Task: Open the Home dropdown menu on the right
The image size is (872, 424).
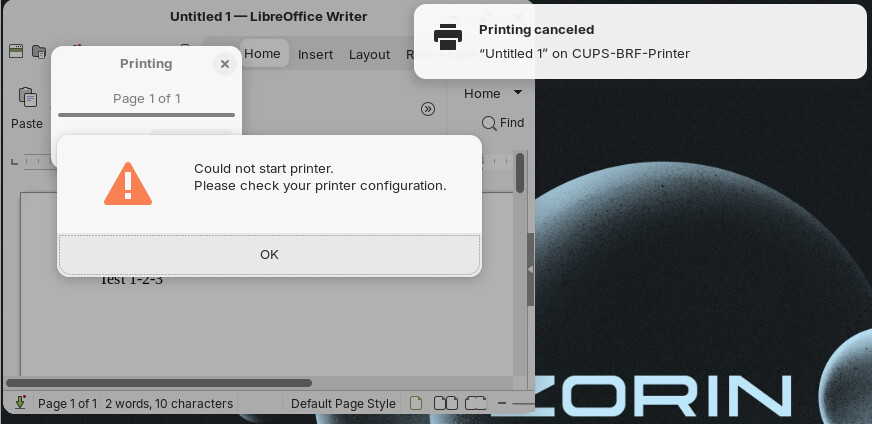Action: (x=492, y=93)
